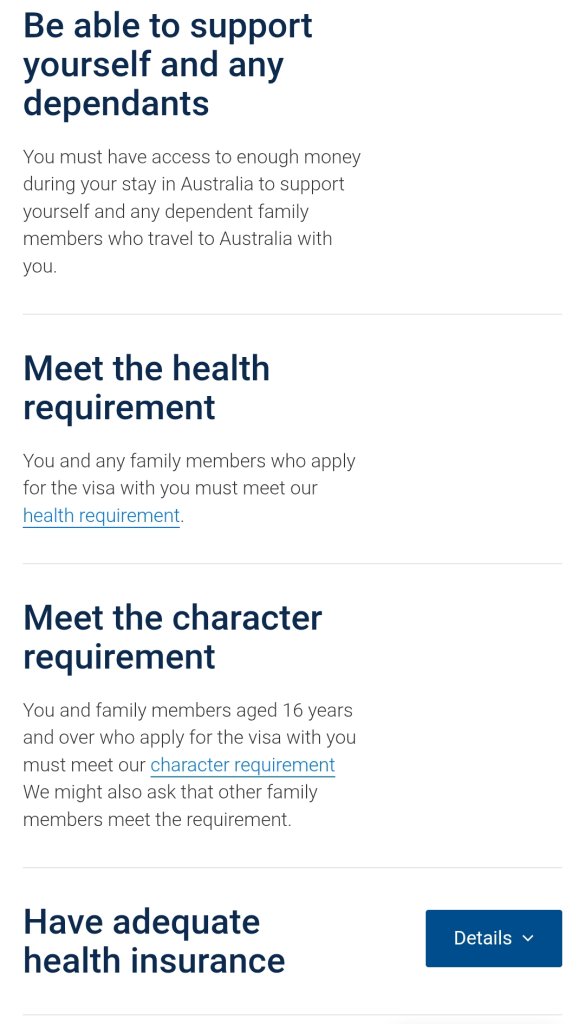The image size is (585, 1024).
Task: Open the character requirement link
Action: pos(243,765)
